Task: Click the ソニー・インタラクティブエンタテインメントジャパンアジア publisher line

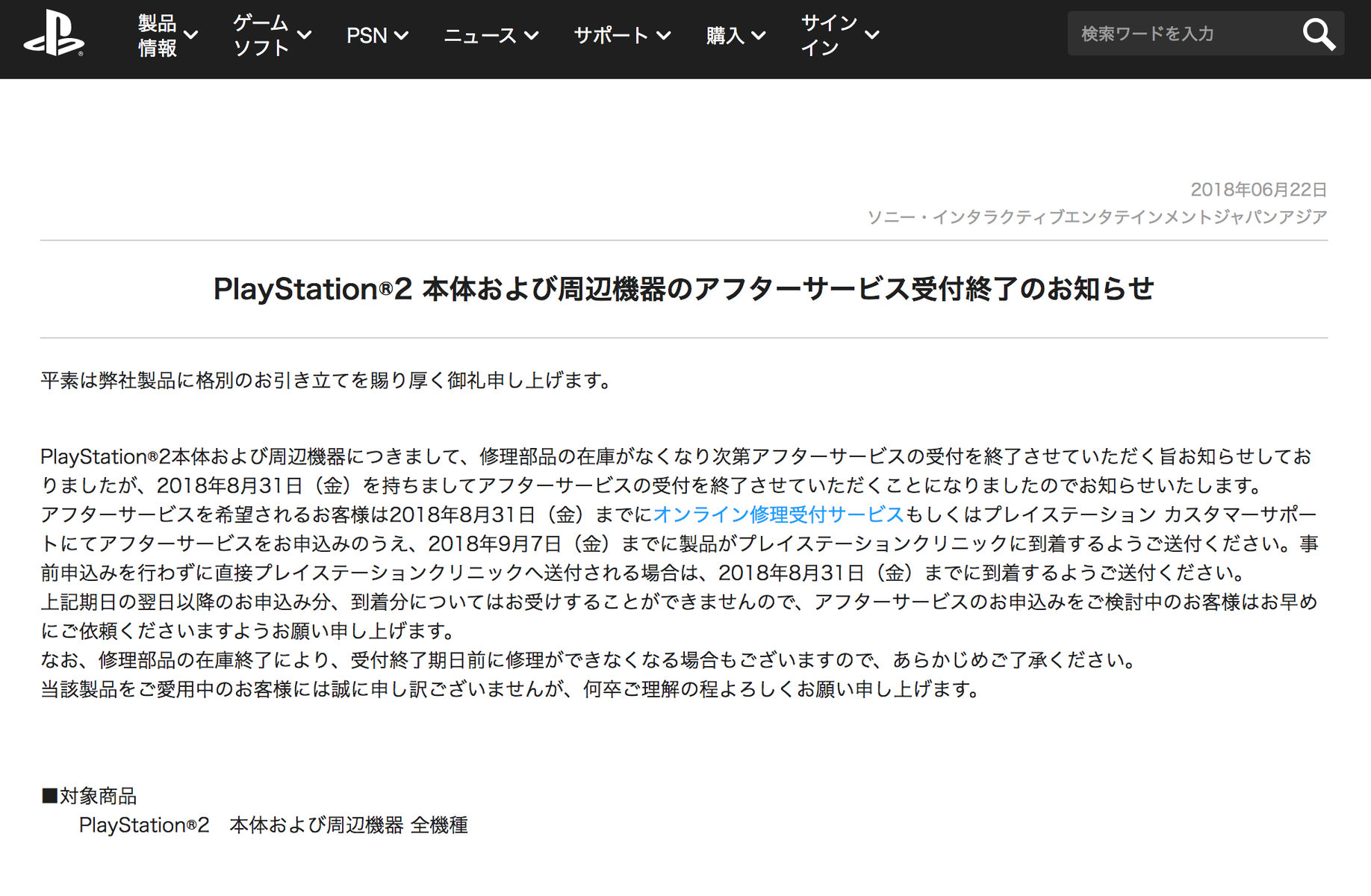Action: tap(1097, 217)
